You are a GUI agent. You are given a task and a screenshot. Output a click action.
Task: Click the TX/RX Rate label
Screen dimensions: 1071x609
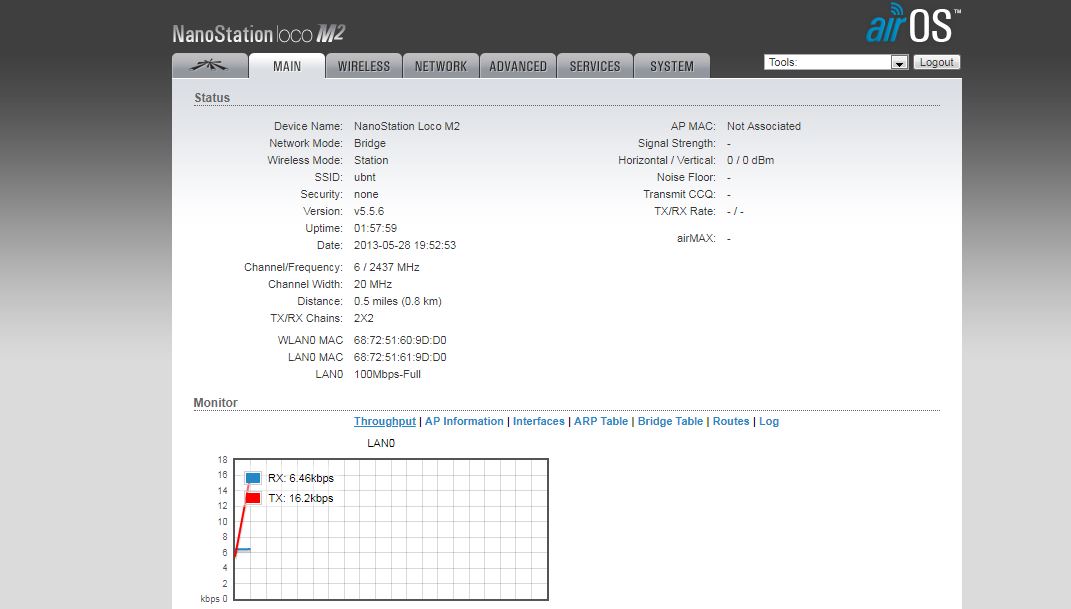click(684, 212)
